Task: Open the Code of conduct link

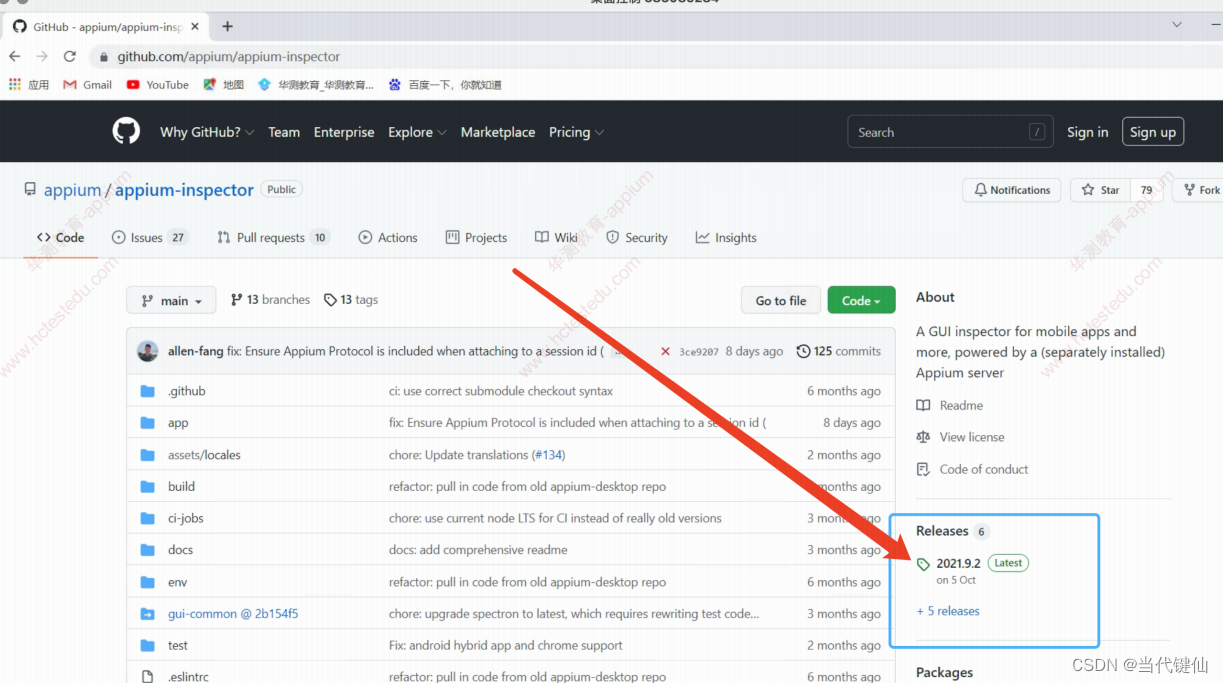Action: point(973,469)
